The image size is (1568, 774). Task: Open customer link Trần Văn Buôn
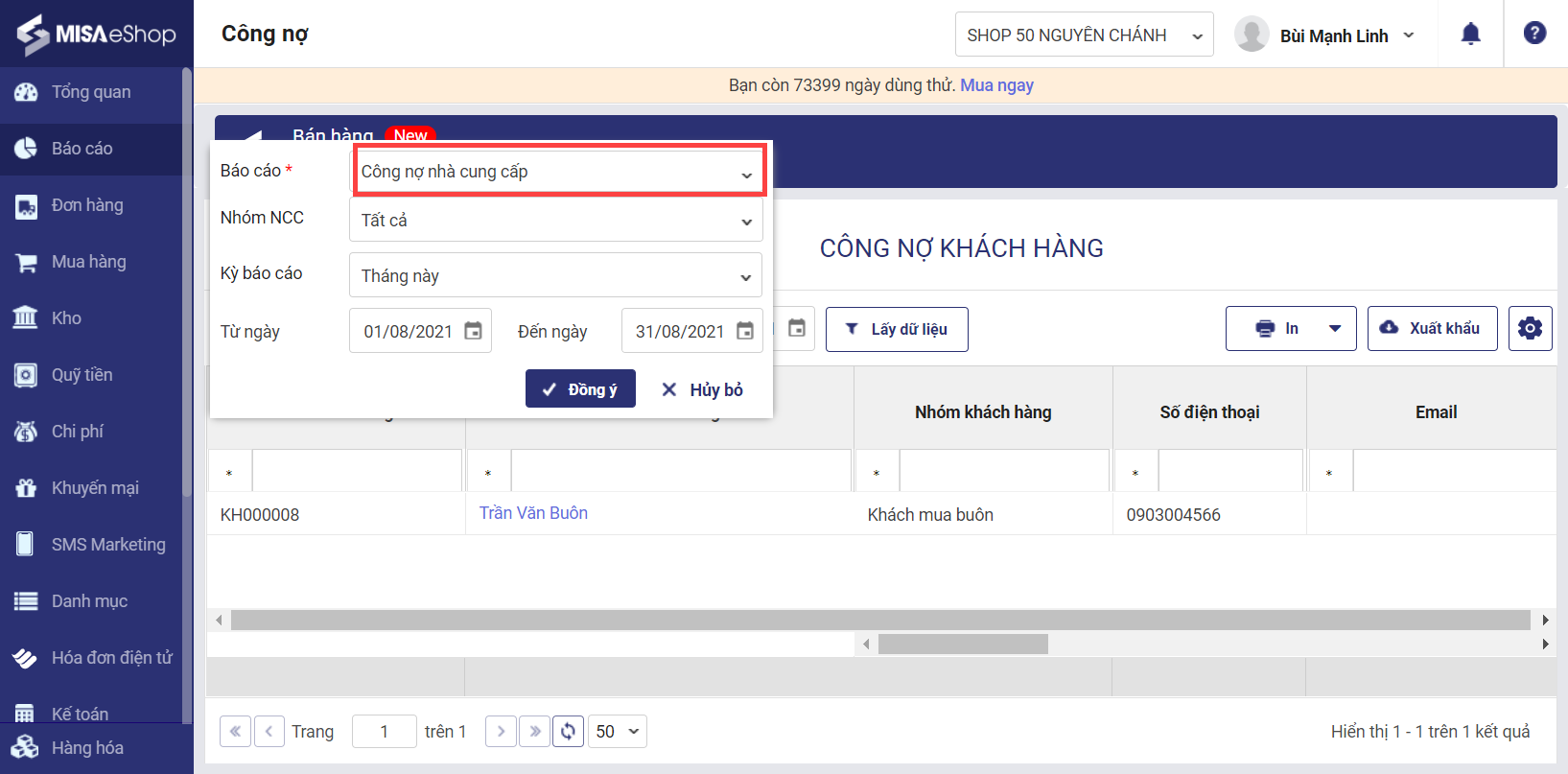coord(533,513)
